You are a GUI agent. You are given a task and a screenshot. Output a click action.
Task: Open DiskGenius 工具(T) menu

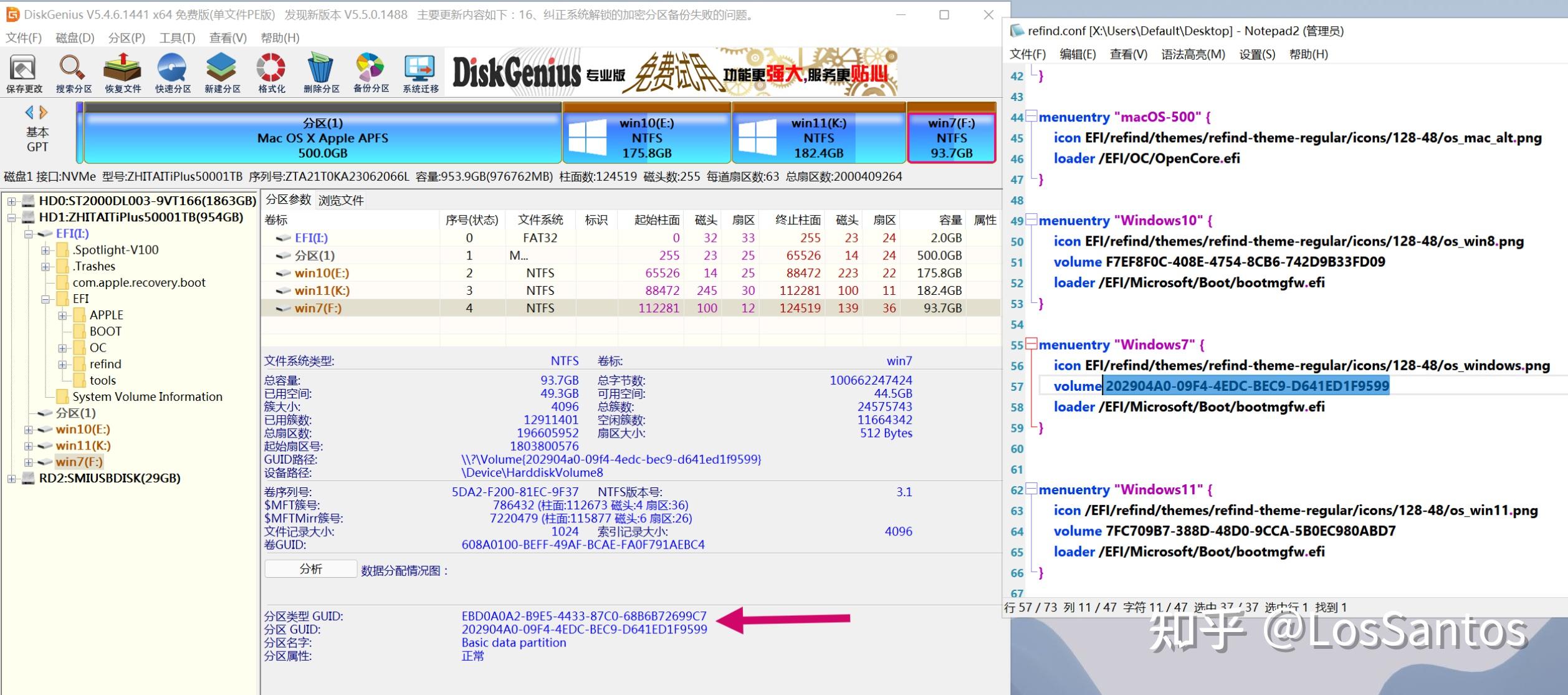[x=178, y=38]
